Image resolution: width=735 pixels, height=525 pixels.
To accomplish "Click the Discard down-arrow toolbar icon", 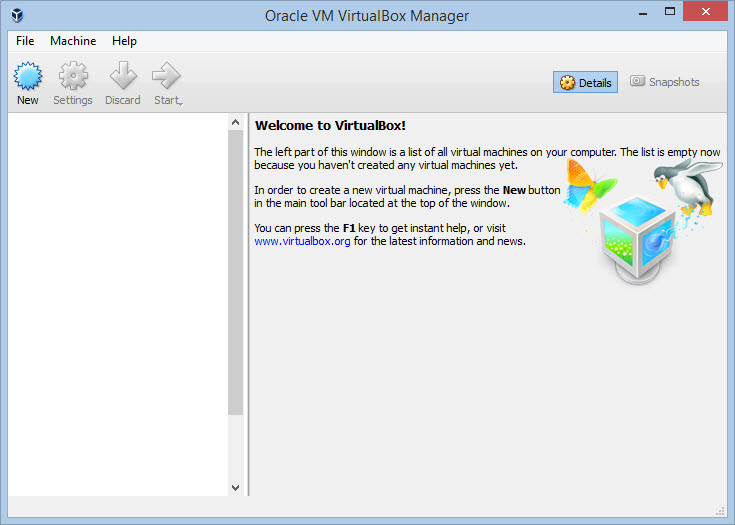I will [123, 75].
